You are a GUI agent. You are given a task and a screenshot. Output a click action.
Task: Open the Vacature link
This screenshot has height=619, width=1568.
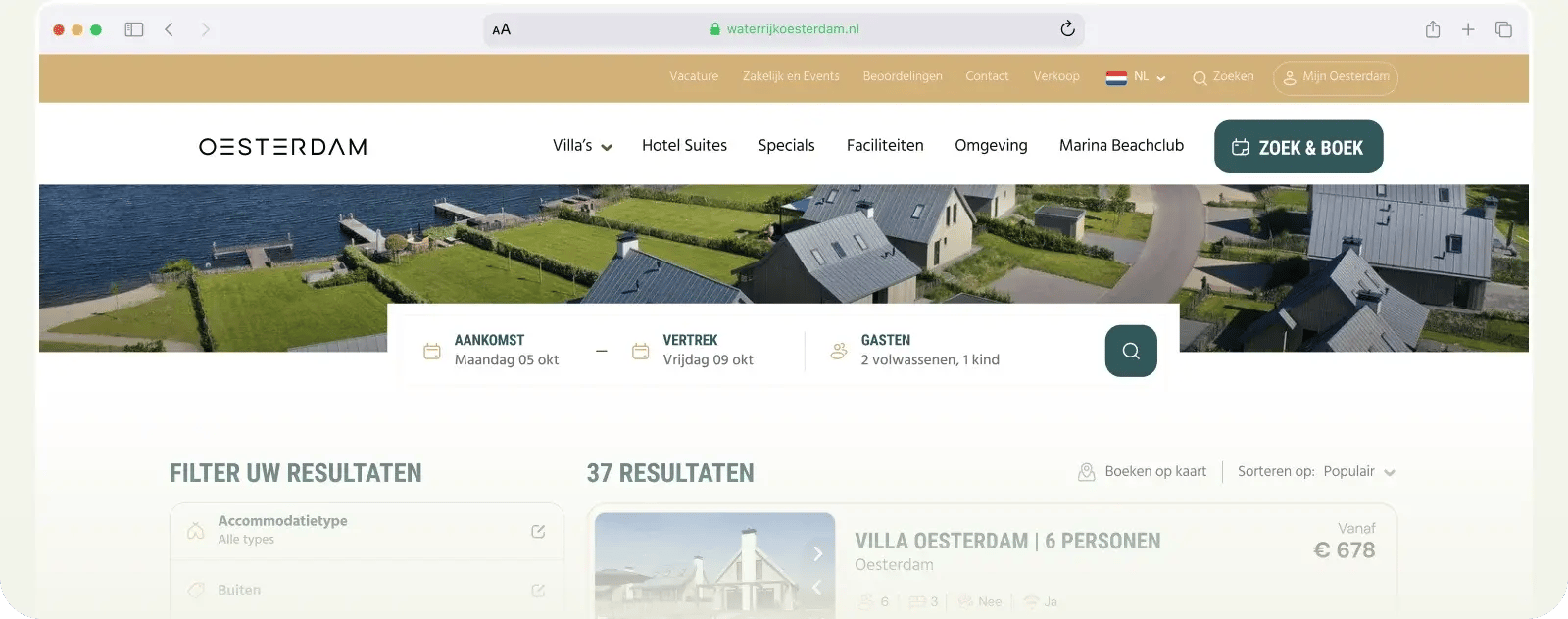click(694, 76)
